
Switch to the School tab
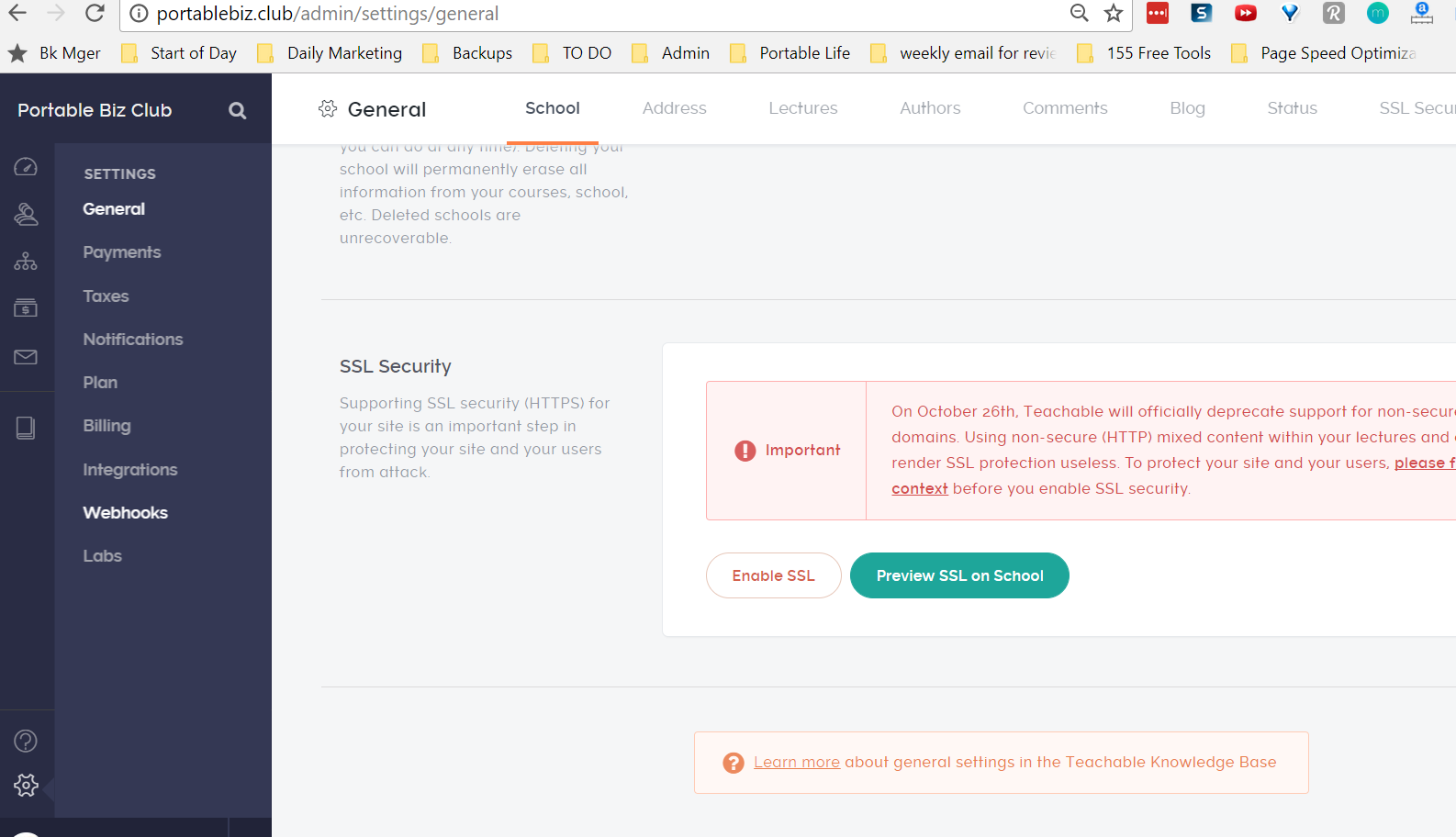[x=553, y=108]
